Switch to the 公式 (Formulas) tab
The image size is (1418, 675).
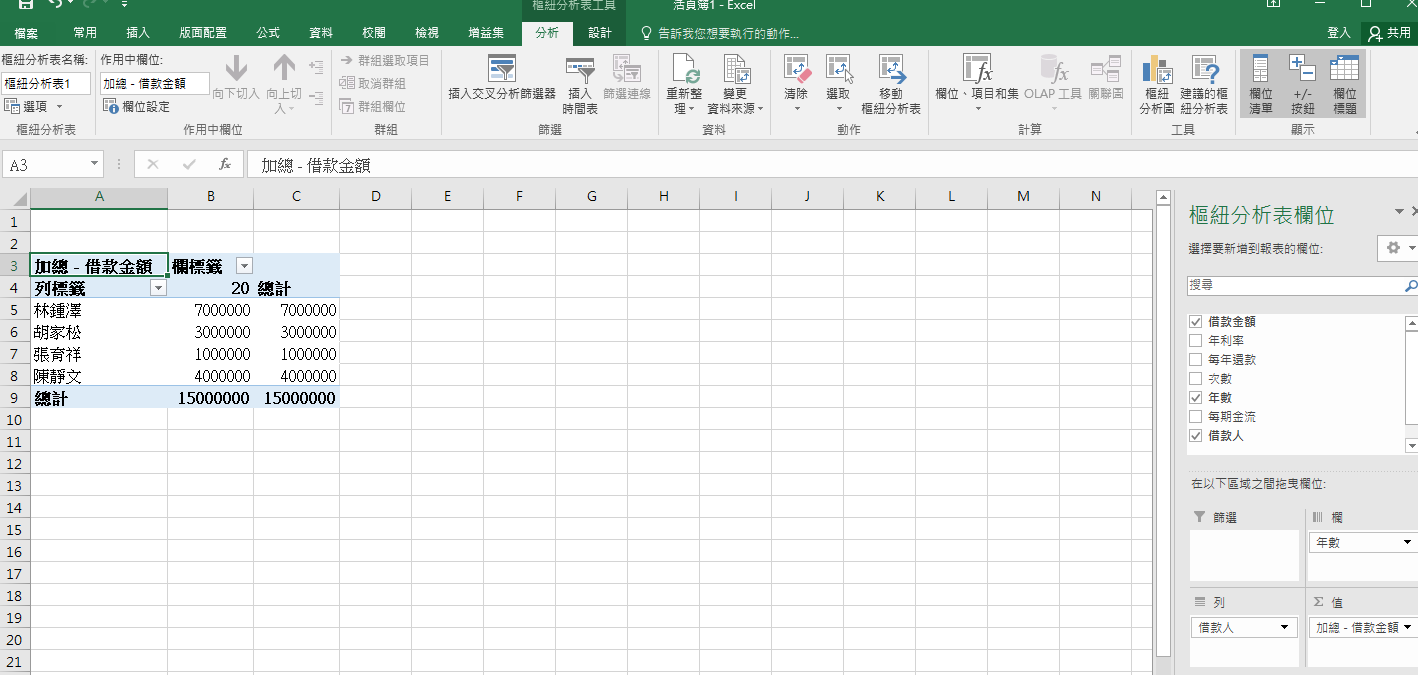(268, 33)
